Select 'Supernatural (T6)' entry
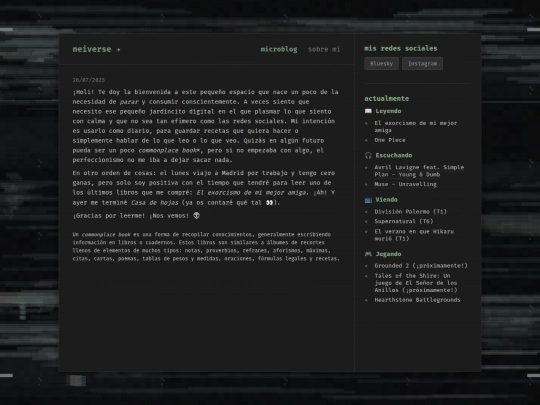Viewport: 540px width, 405px height. click(x=404, y=221)
